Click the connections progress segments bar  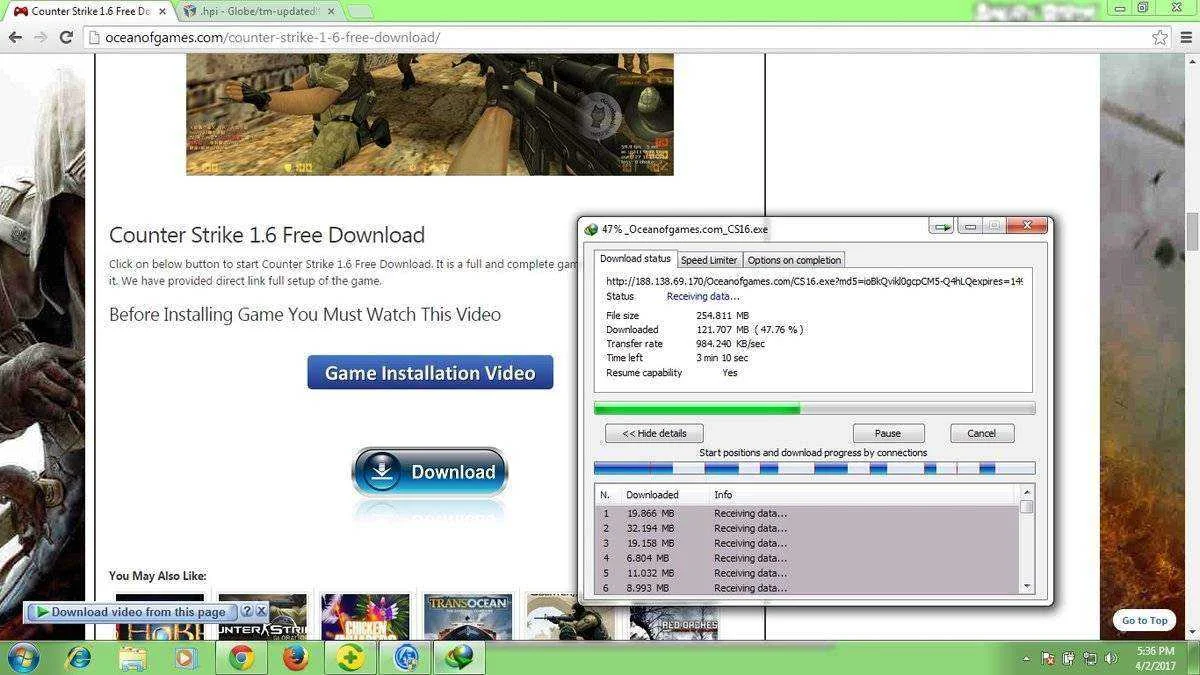tap(814, 468)
